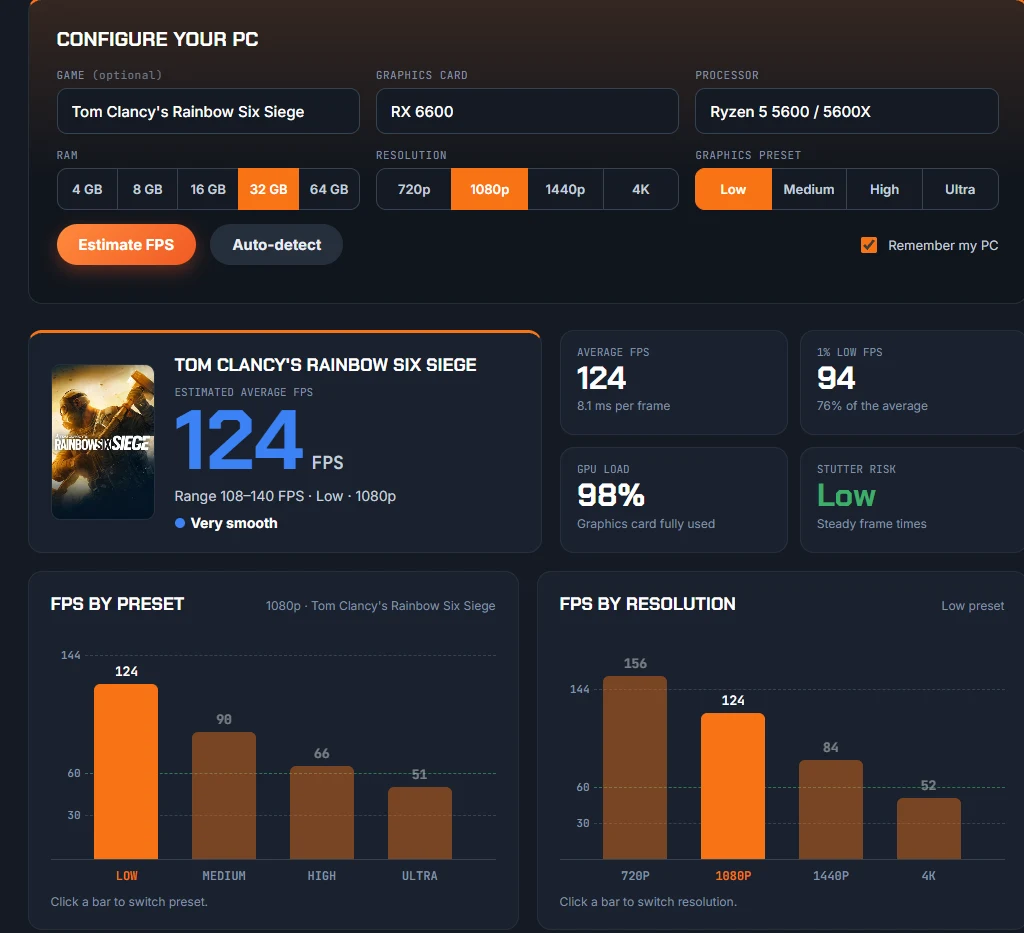Untick the Remember my PC checkbox
This screenshot has height=933, width=1024.
869,245
